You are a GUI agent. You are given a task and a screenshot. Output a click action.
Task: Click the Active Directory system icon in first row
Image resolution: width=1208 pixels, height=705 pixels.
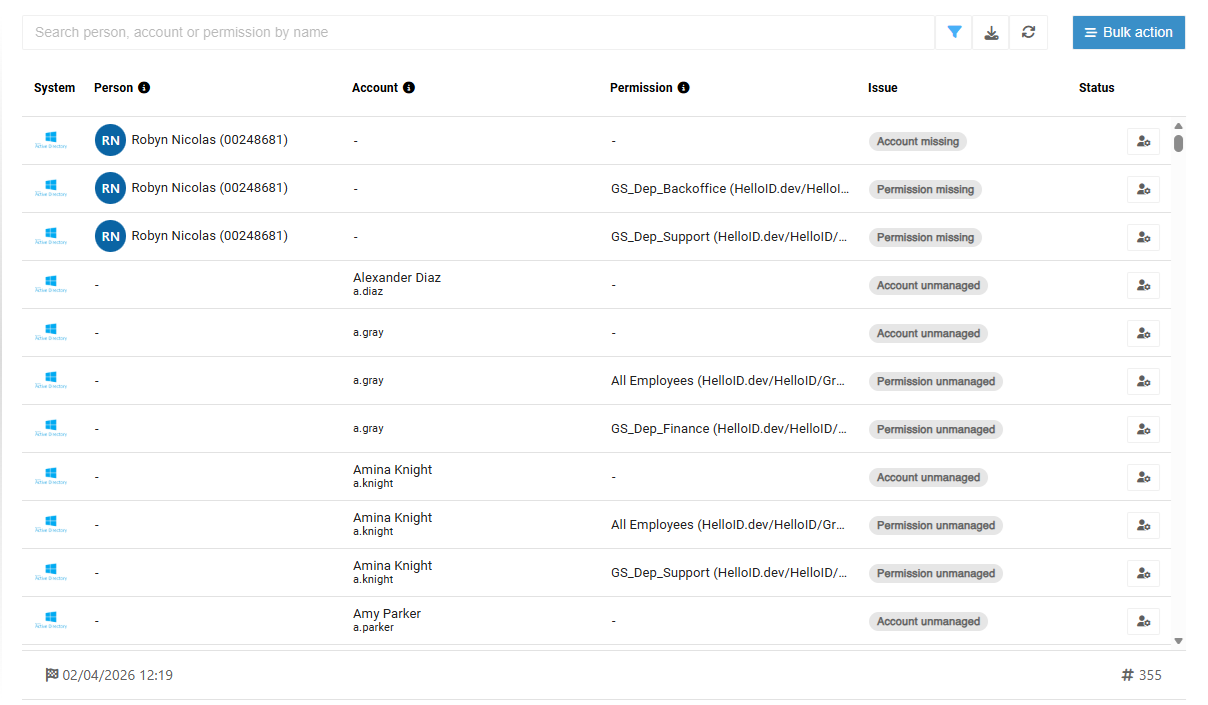[51, 137]
